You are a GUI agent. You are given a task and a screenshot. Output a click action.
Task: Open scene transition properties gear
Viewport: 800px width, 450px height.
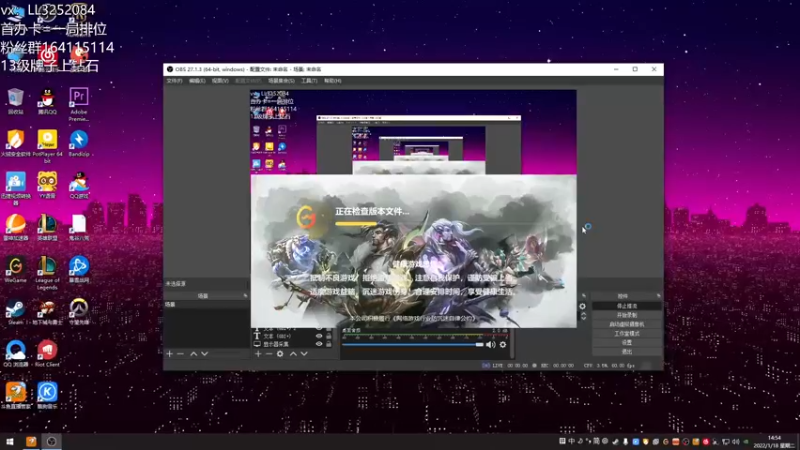point(582,306)
